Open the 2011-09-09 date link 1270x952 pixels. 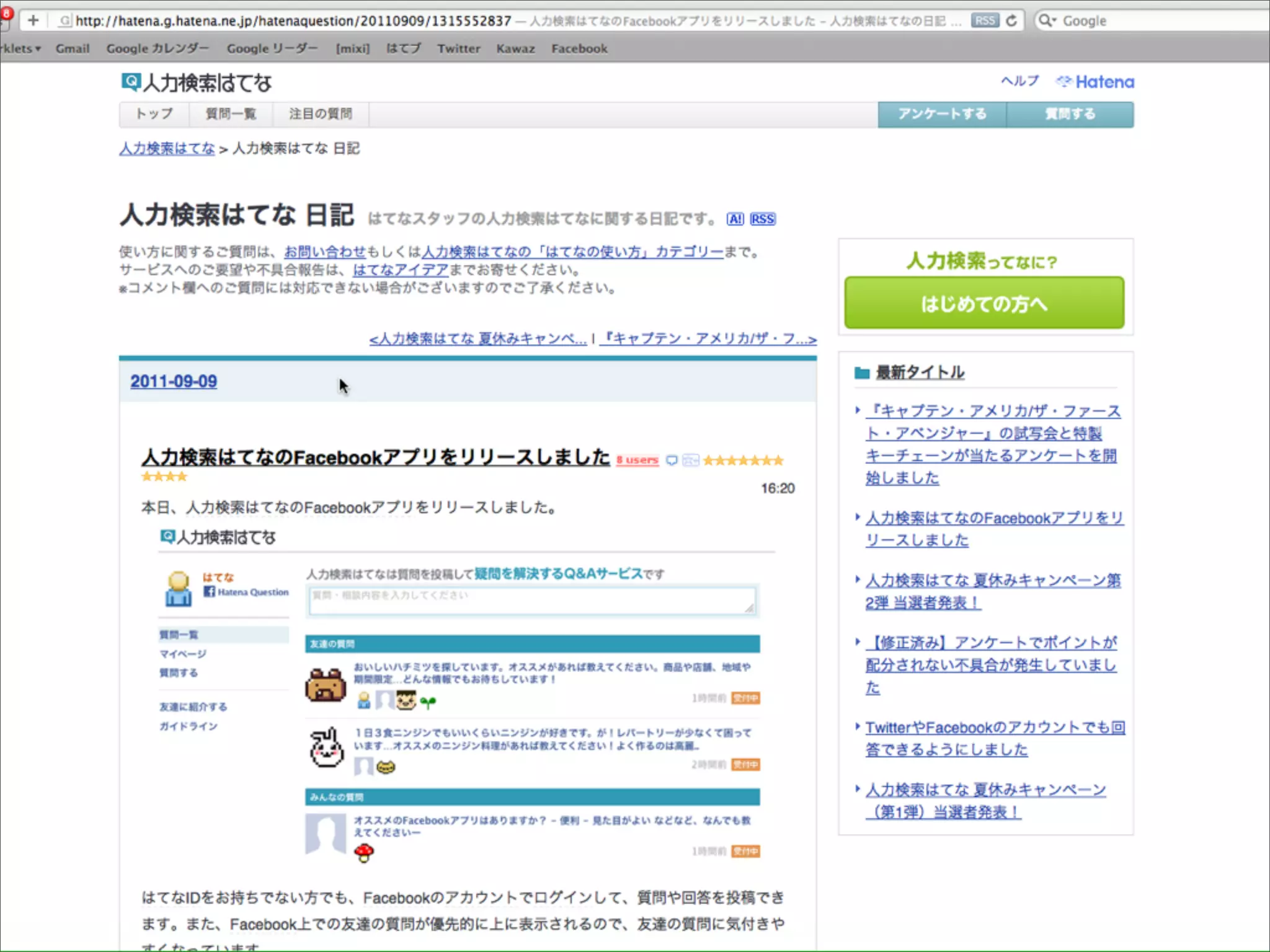point(174,381)
